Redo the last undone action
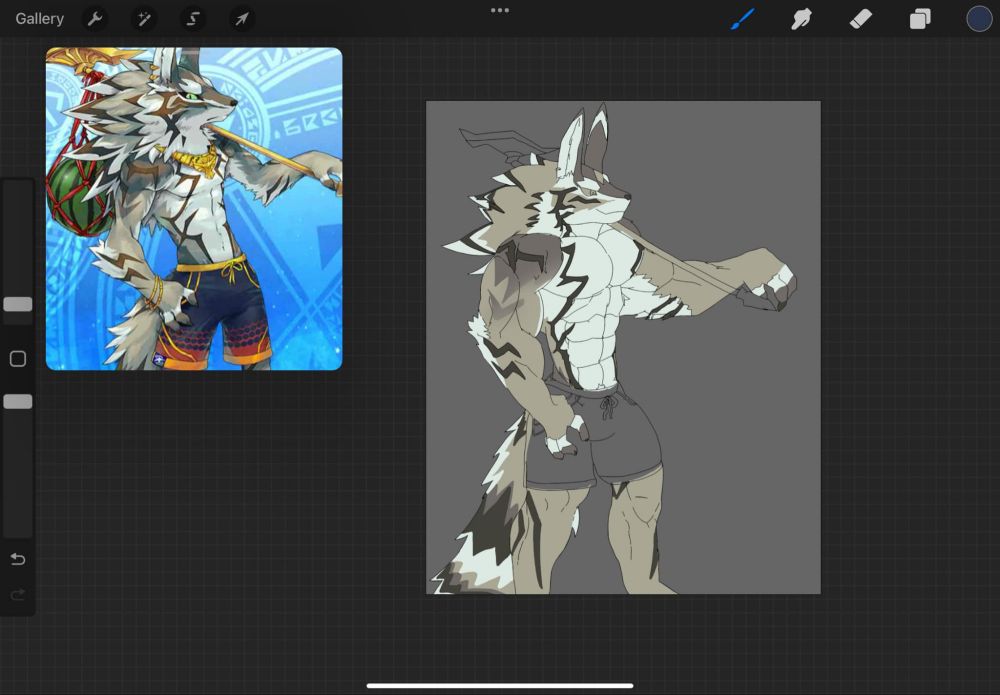Viewport: 1000px width, 695px height. pyautogui.click(x=18, y=595)
